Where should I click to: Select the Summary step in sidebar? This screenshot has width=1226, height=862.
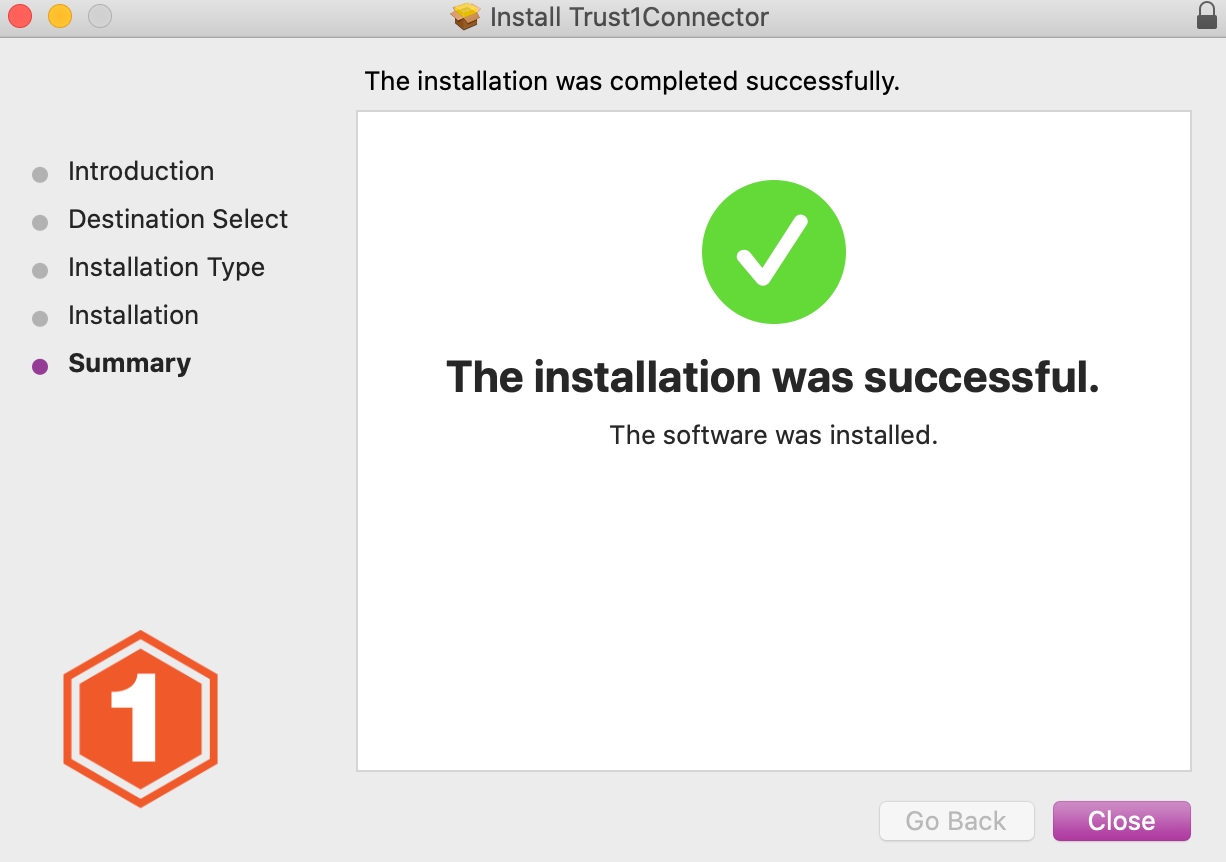[x=129, y=363]
